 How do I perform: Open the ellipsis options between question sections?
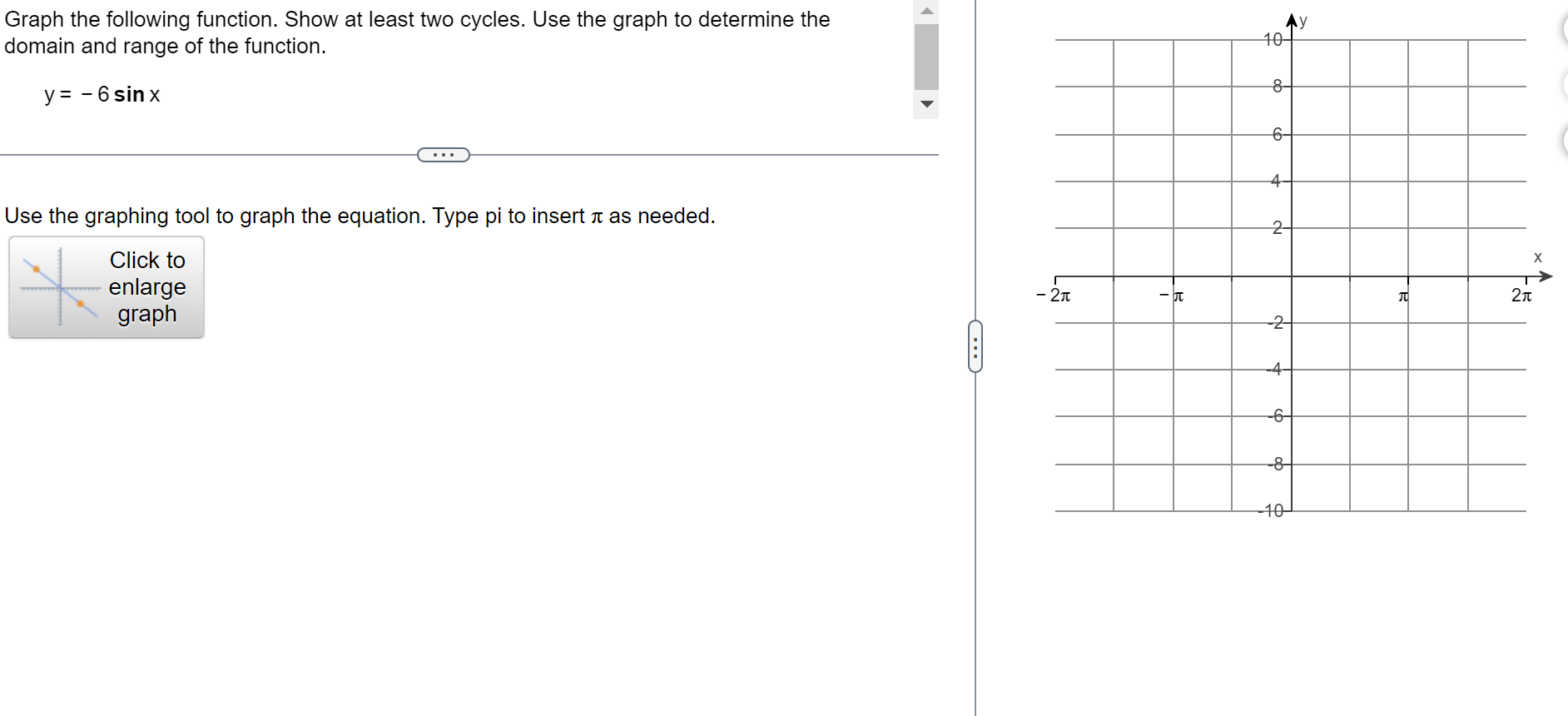coord(443,154)
